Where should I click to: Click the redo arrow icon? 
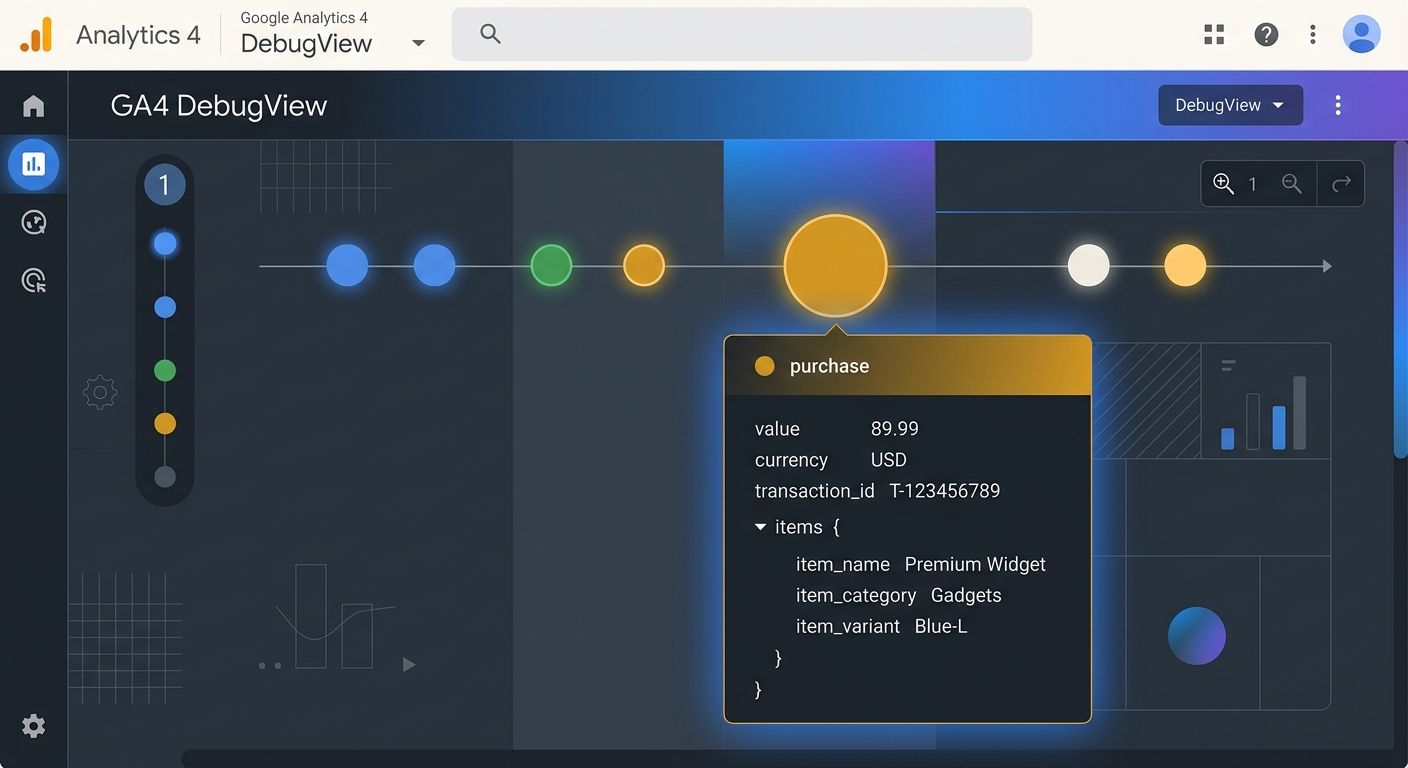click(1342, 184)
